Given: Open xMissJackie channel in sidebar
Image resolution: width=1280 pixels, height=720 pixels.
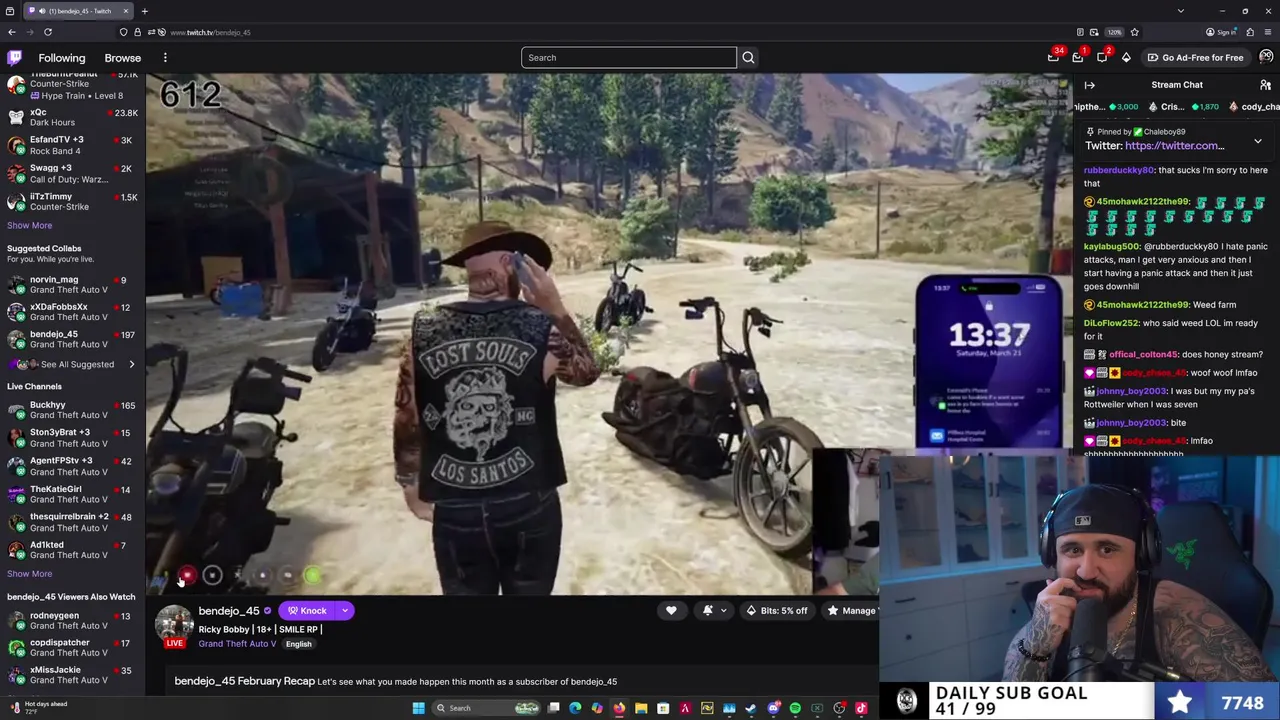Looking at the screenshot, I should [70, 675].
